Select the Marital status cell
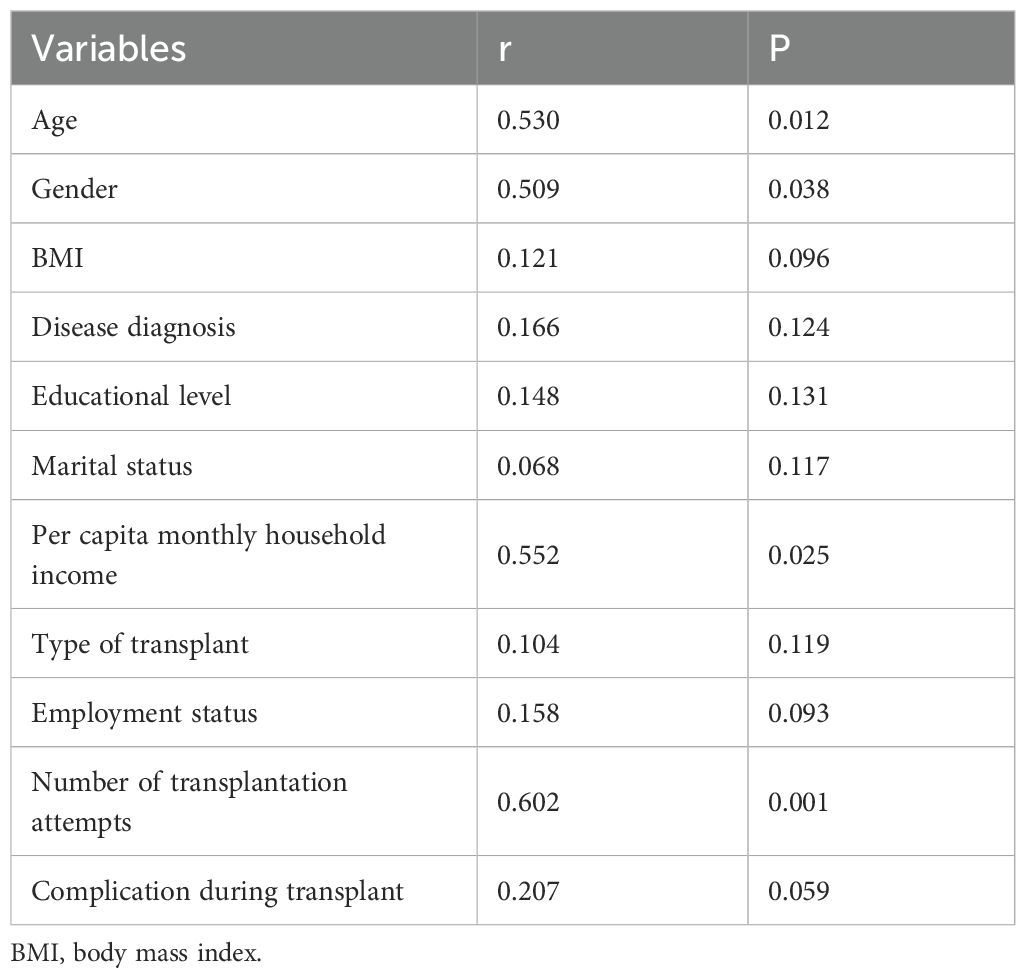The width and height of the screenshot is (1026, 978). 112,465
